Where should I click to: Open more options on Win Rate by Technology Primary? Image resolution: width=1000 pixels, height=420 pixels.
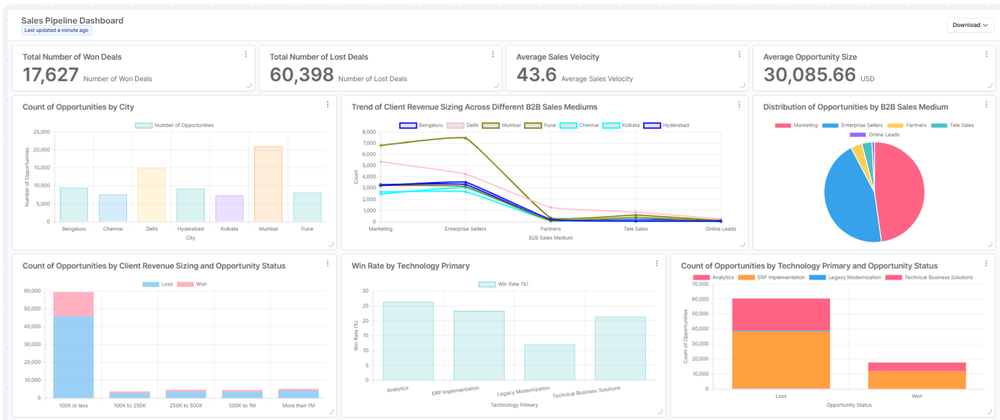657,264
